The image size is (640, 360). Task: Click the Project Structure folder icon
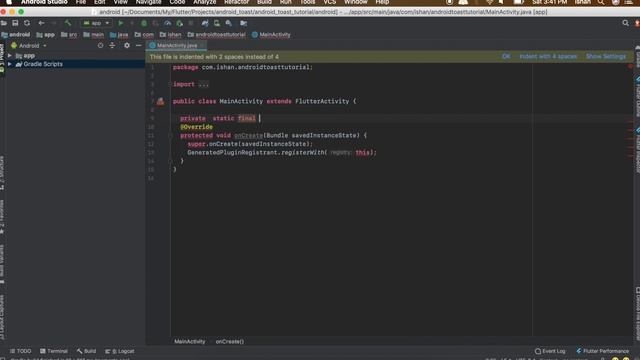pos(244,23)
